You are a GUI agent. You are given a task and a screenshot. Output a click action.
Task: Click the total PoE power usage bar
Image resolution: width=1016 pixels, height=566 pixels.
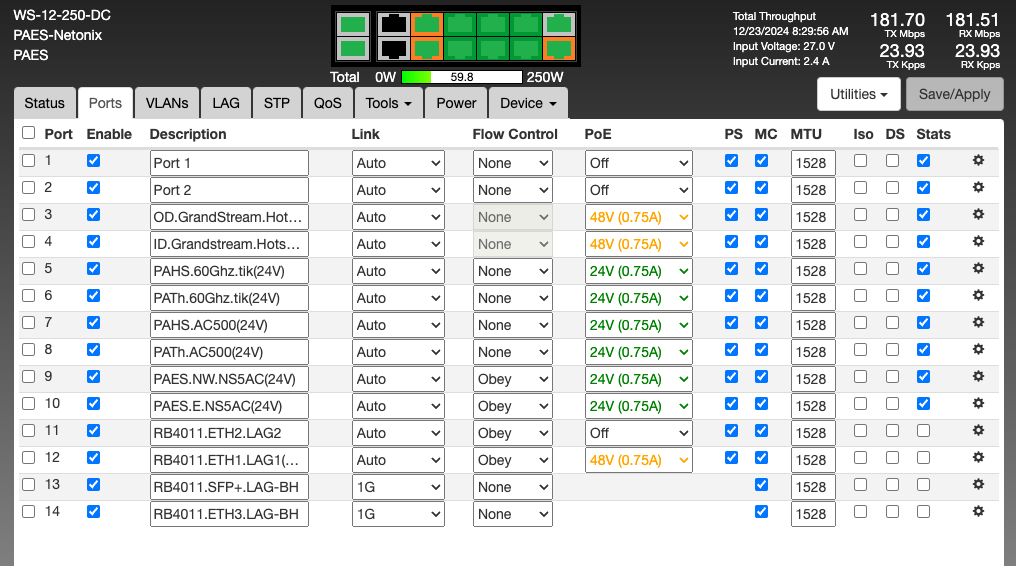click(462, 77)
